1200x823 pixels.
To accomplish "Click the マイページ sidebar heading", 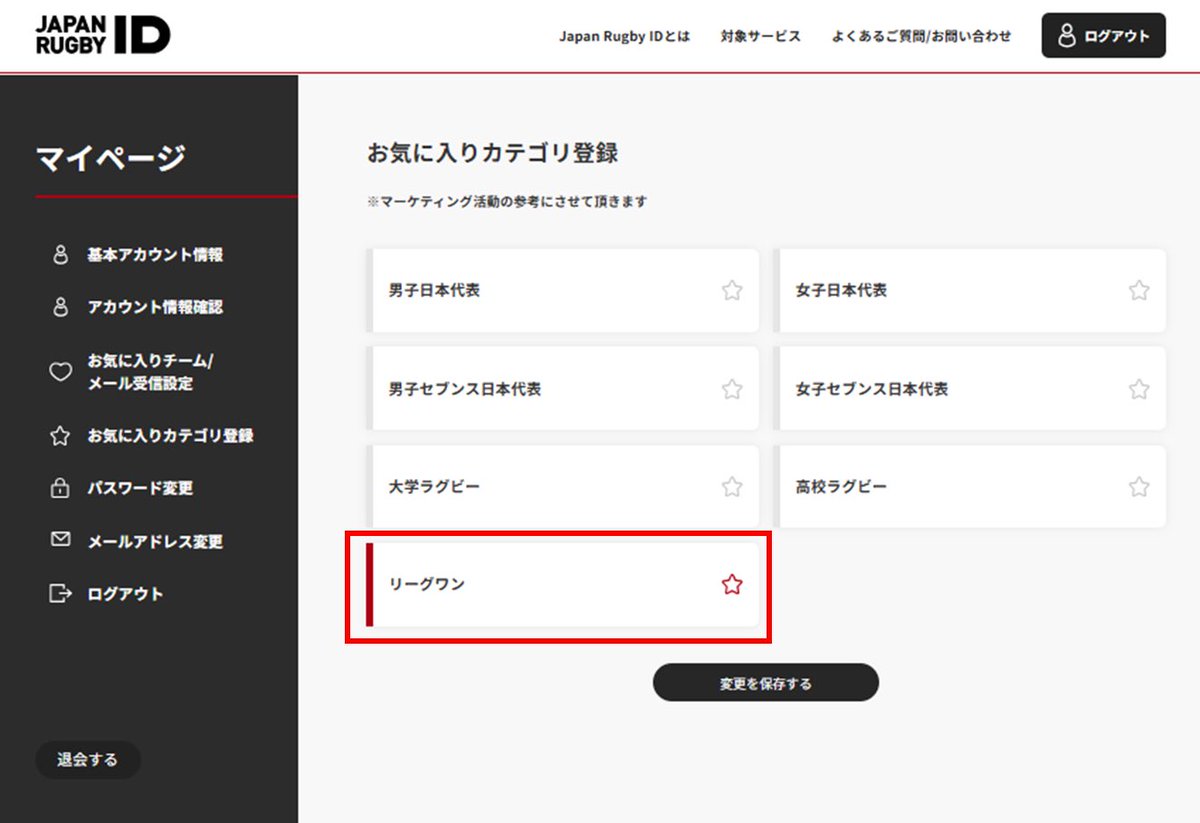I will pos(111,158).
